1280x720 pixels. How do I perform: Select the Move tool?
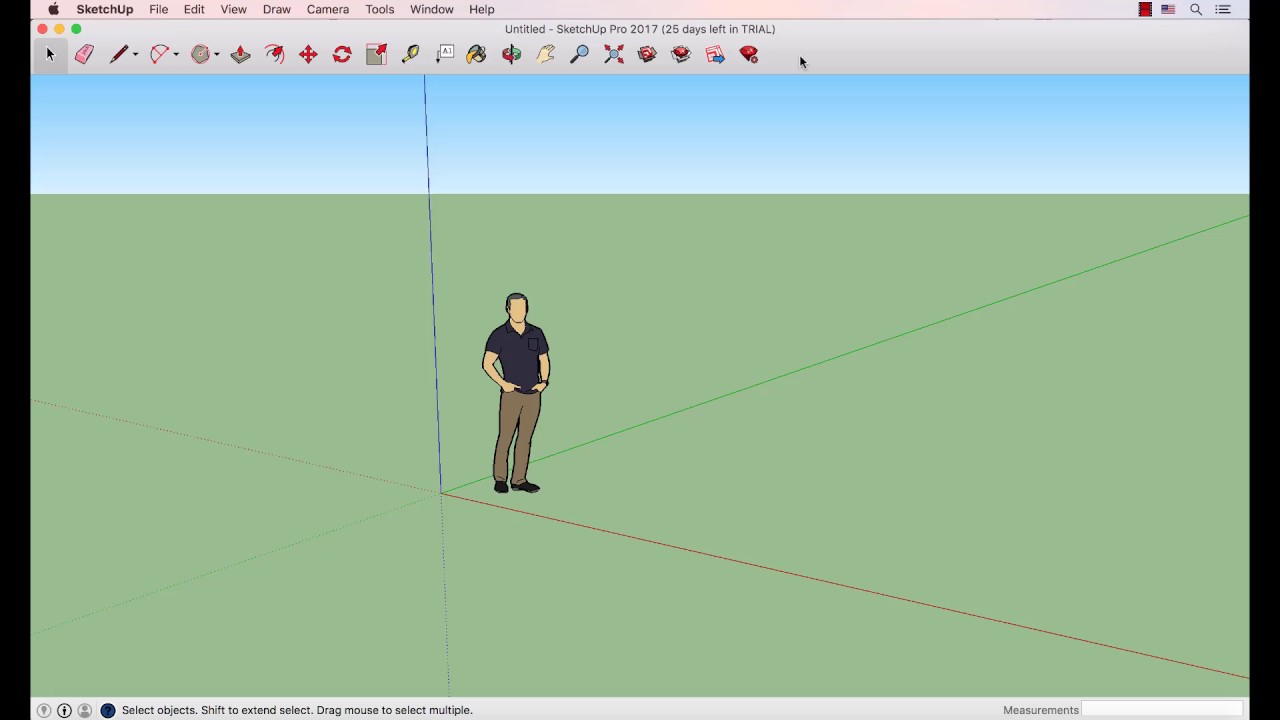click(x=308, y=55)
